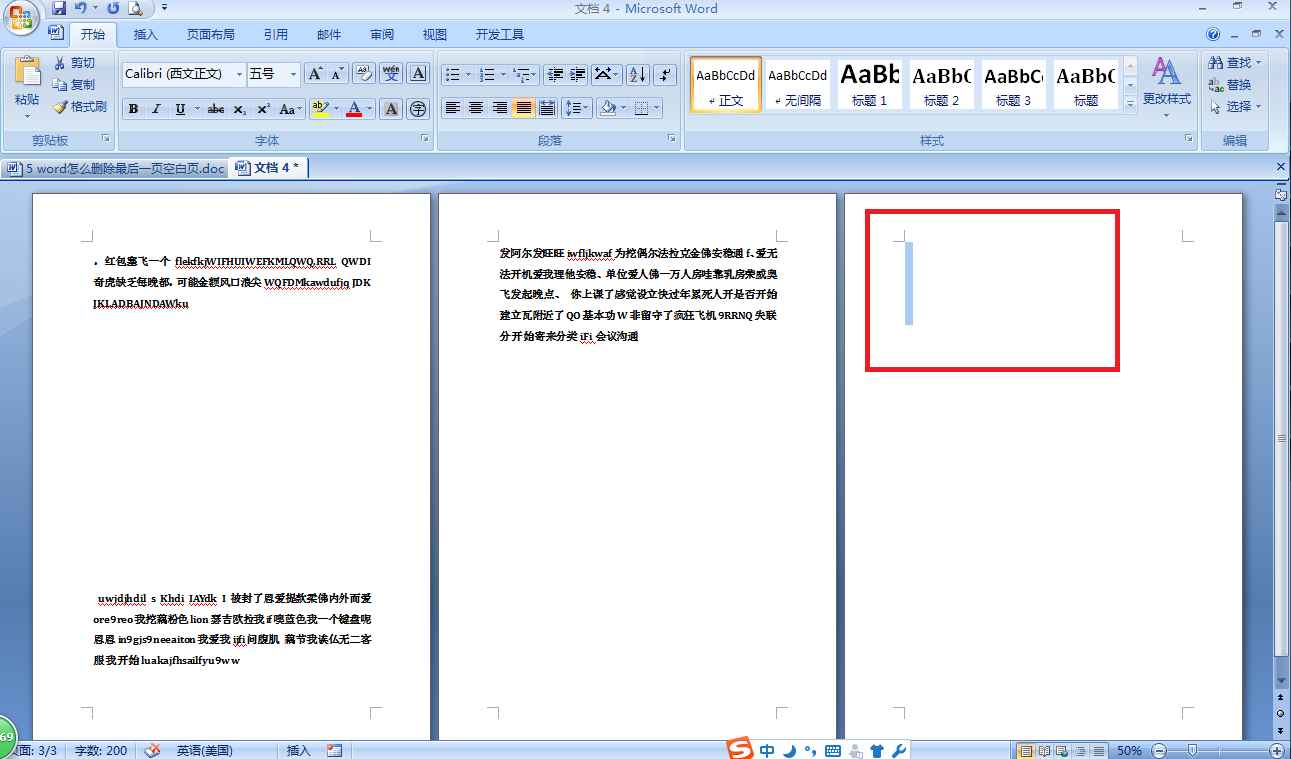Open the font size 五号 dropdown
Screen dimensions: 1291x759
click(x=293, y=75)
